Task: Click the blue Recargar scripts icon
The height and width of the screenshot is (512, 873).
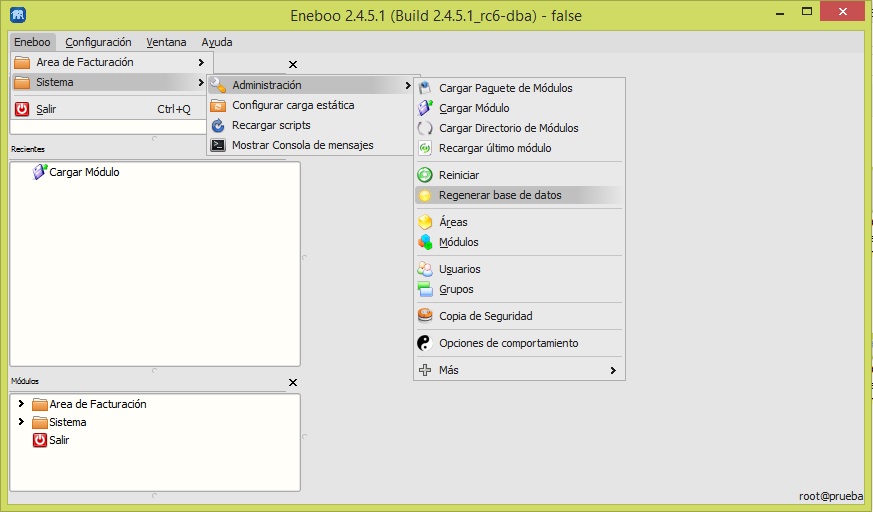Action: pyautogui.click(x=218, y=125)
